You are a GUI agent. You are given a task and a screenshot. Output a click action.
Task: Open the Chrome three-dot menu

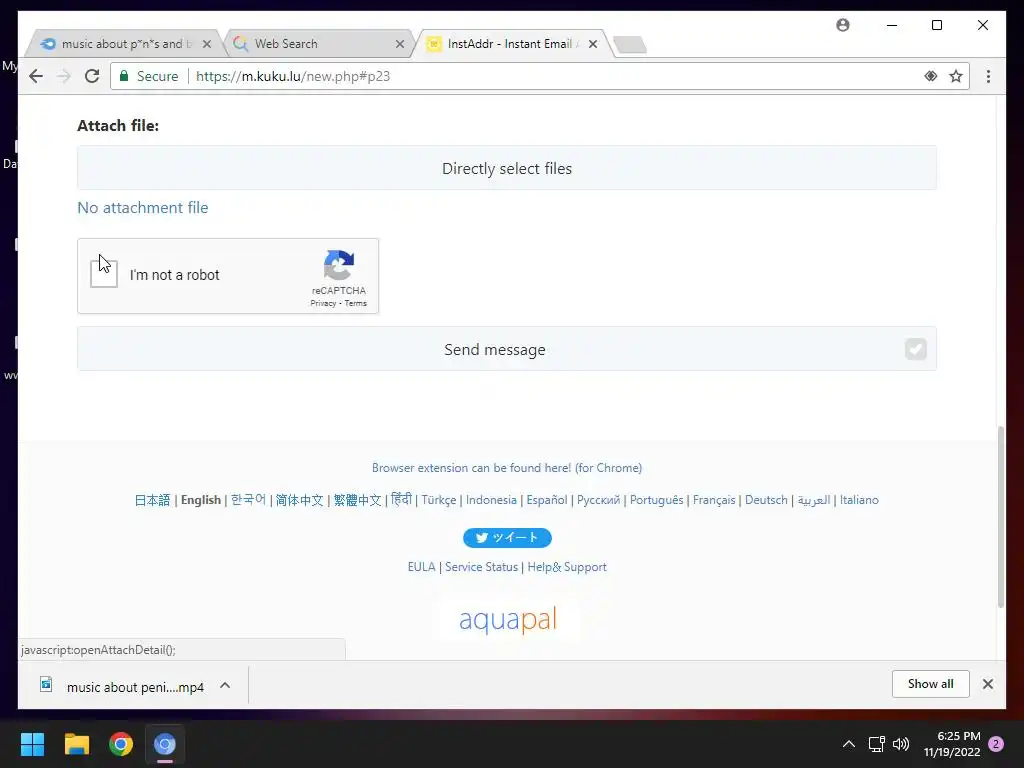point(988,76)
